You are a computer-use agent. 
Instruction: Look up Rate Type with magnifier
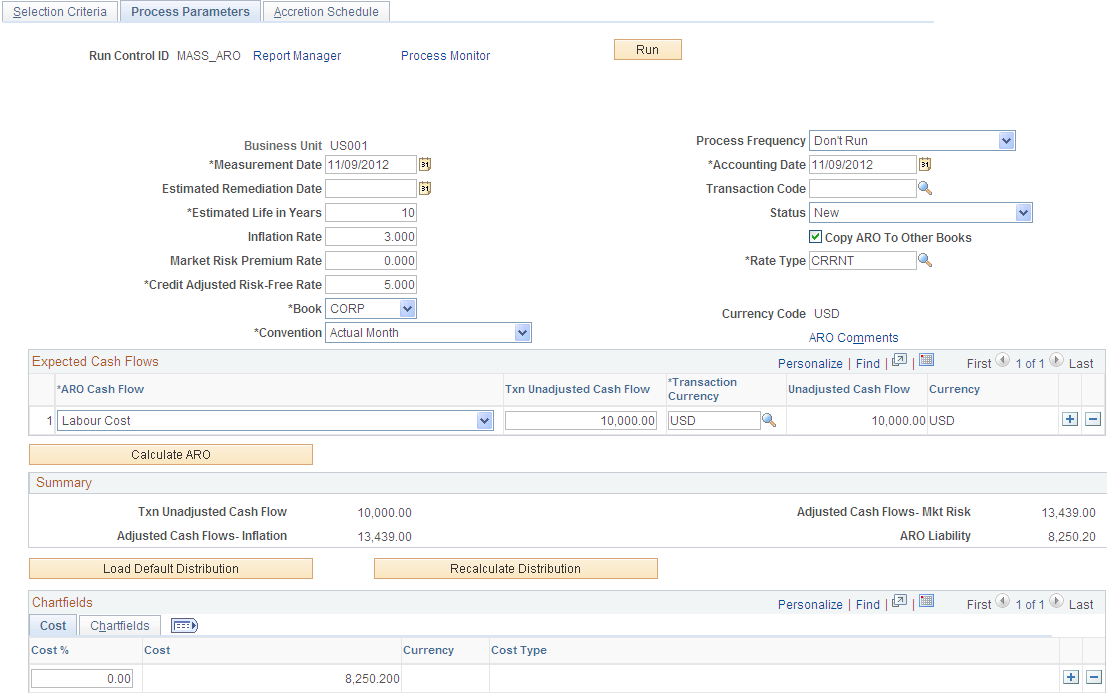(925, 260)
